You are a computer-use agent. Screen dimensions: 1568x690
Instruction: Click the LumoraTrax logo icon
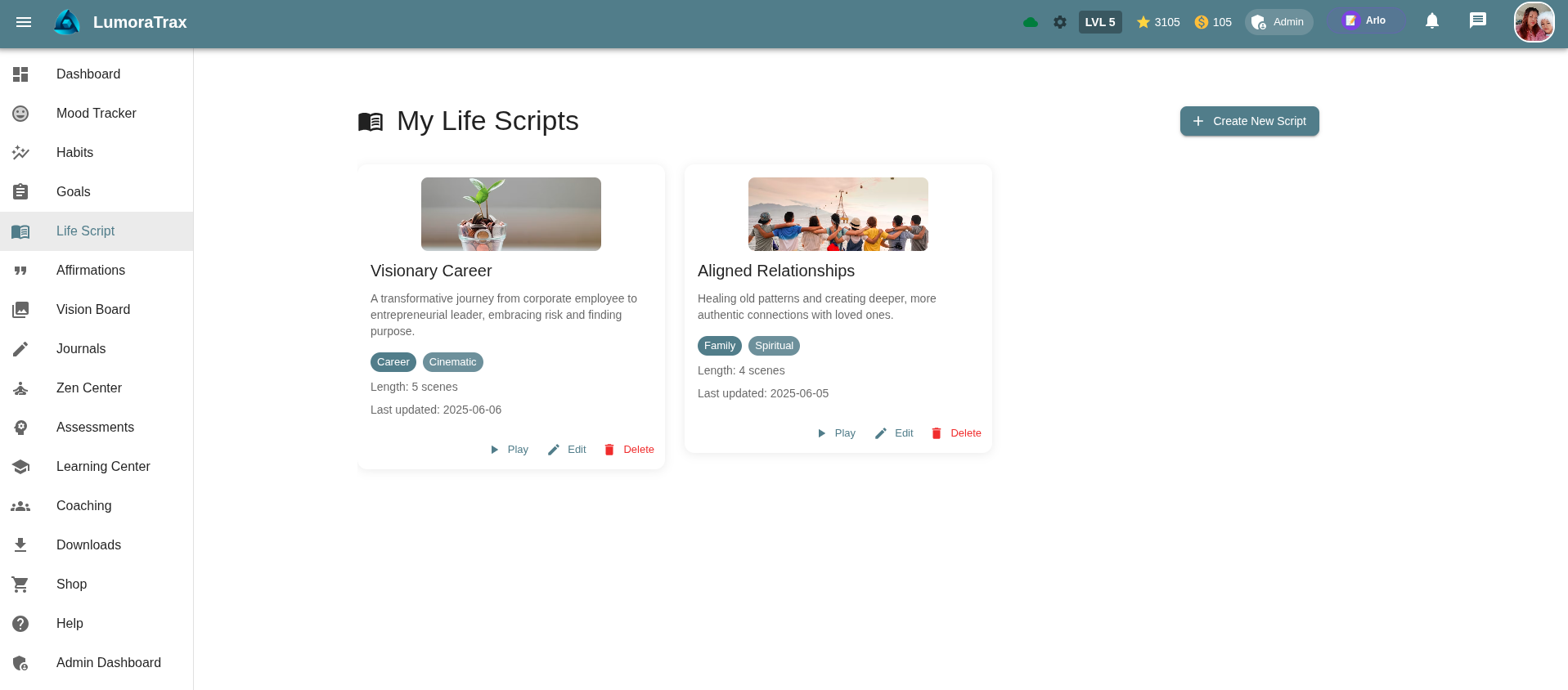(x=67, y=22)
